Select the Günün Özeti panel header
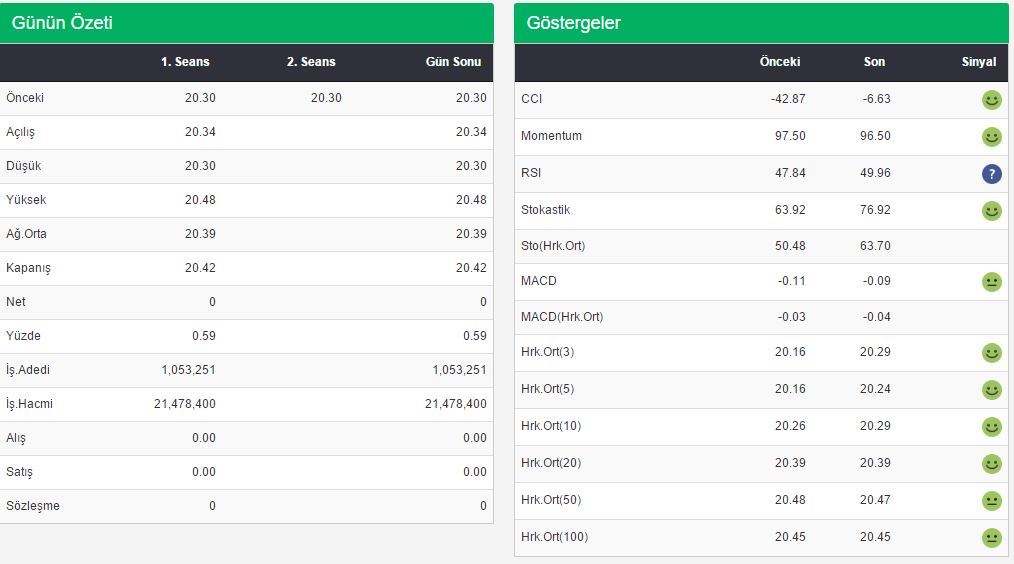1014x564 pixels. point(246,23)
